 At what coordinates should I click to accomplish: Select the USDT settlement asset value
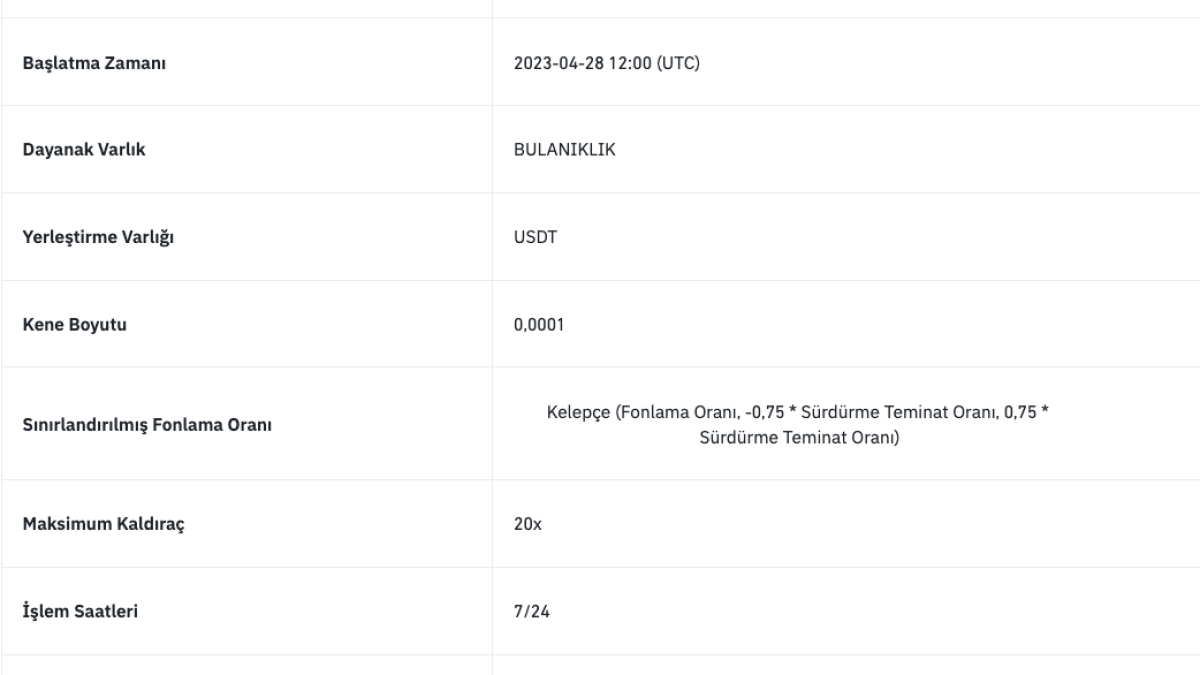530,238
